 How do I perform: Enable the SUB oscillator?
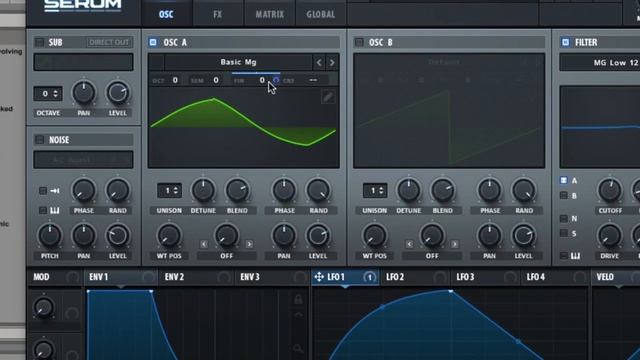pos(40,42)
